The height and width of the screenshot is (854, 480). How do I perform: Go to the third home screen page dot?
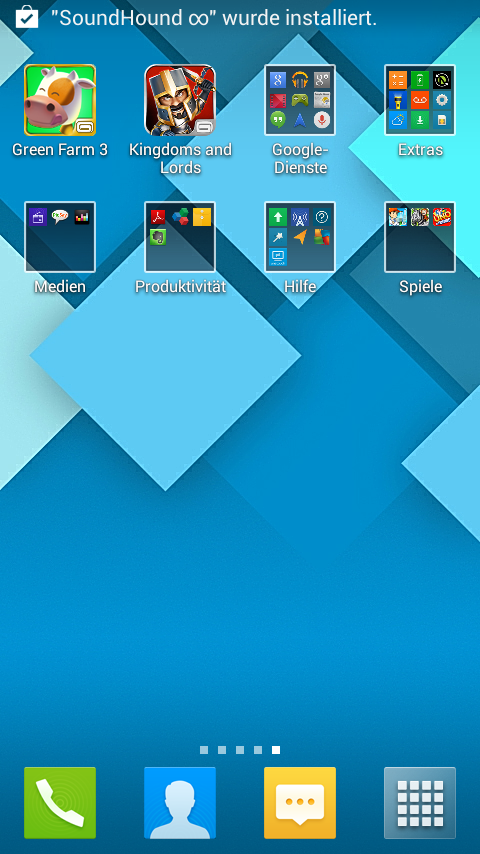(240, 750)
